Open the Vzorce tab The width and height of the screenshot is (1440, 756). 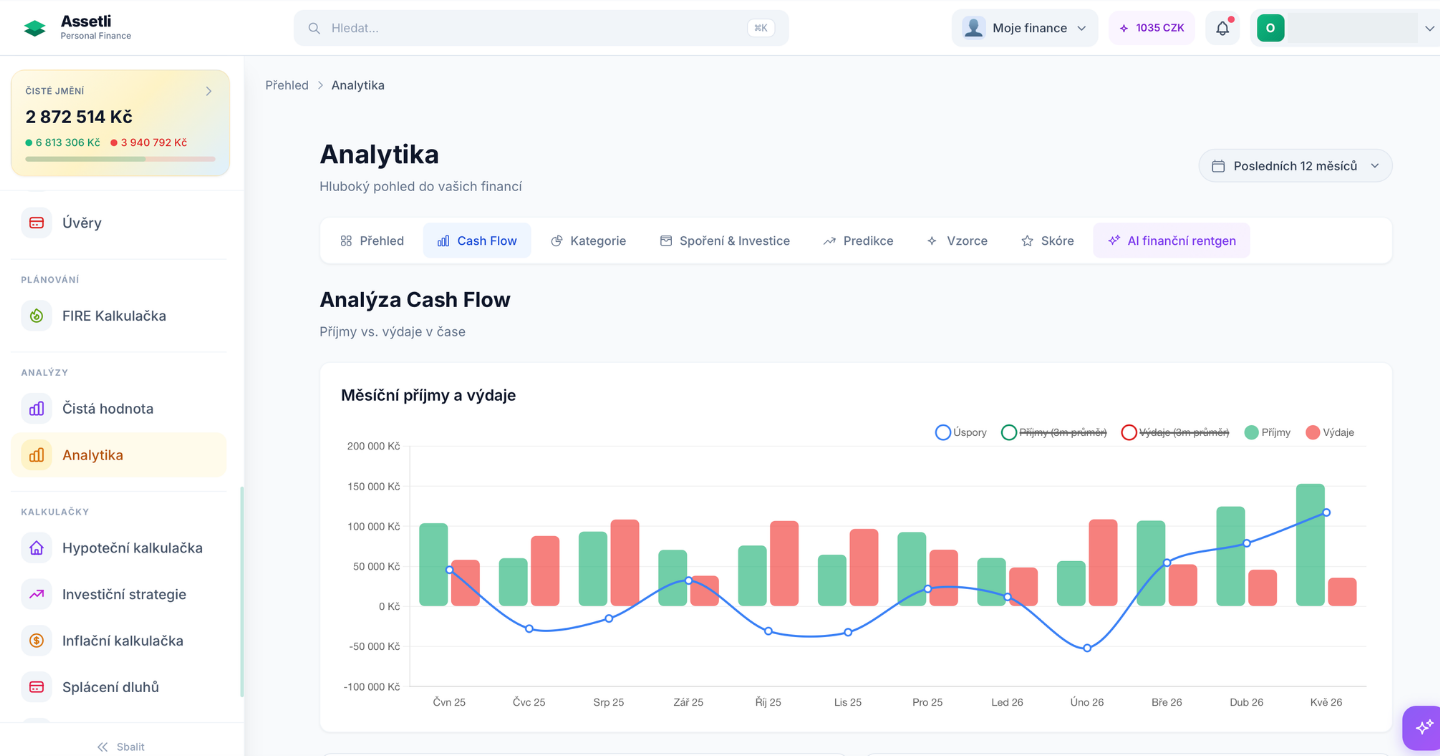click(x=957, y=241)
